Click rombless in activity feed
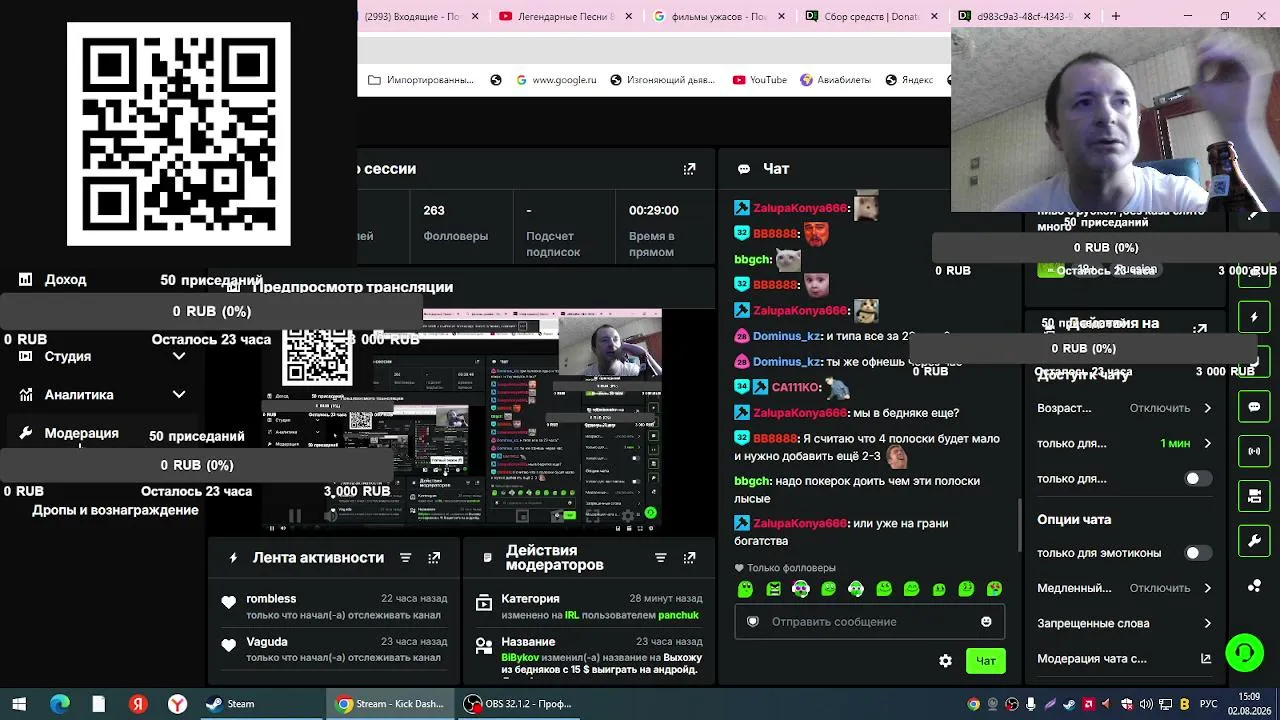Image resolution: width=1280 pixels, height=720 pixels. [271, 599]
